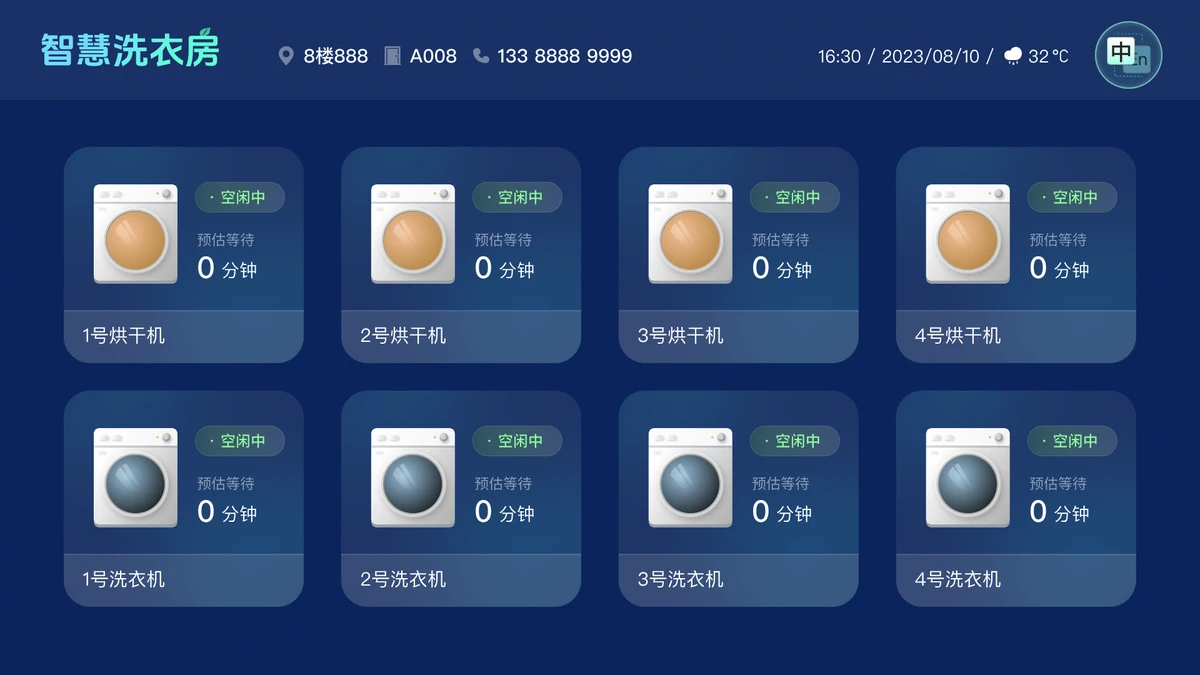
Task: Click the dryer icon on the 1号烘干机 card
Action: coord(135,233)
